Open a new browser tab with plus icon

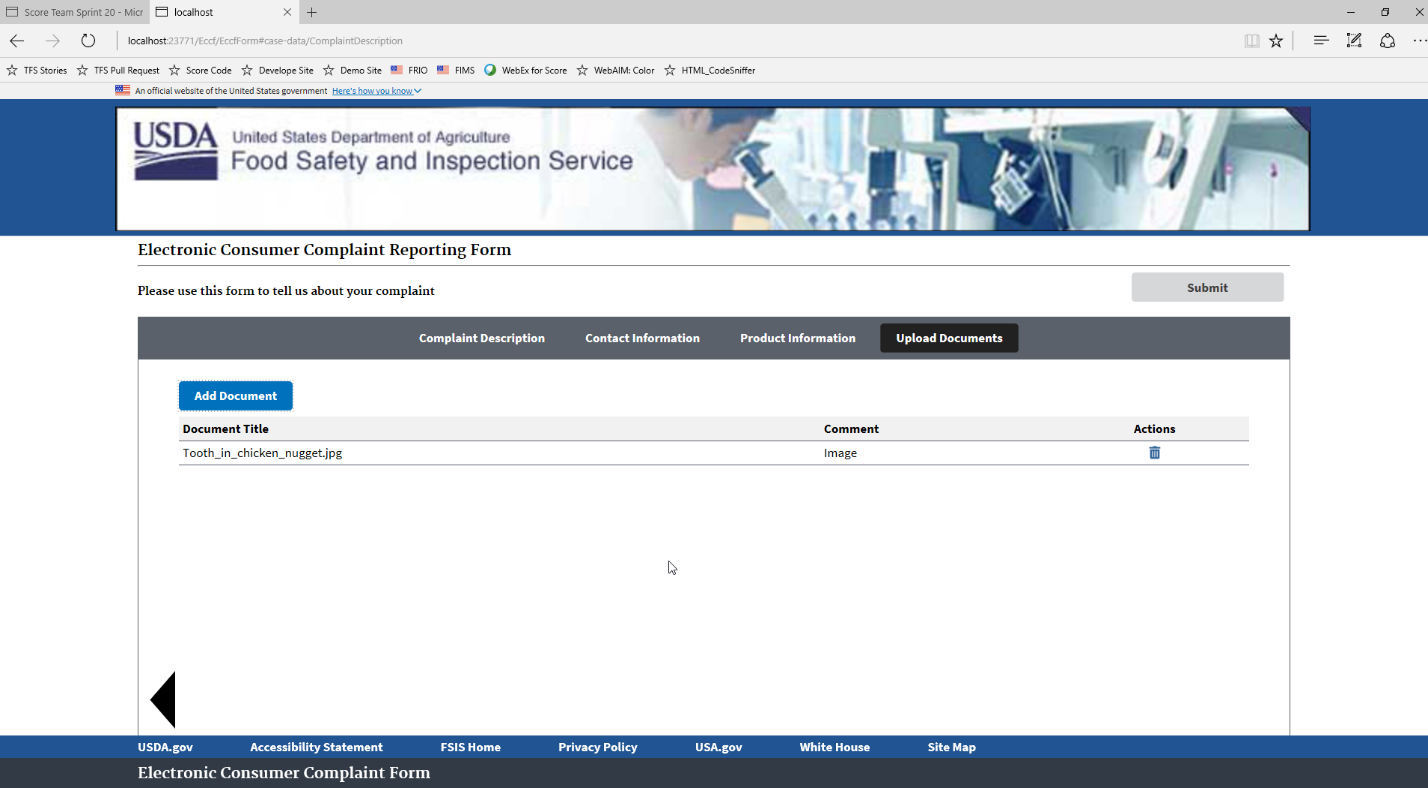[x=312, y=12]
